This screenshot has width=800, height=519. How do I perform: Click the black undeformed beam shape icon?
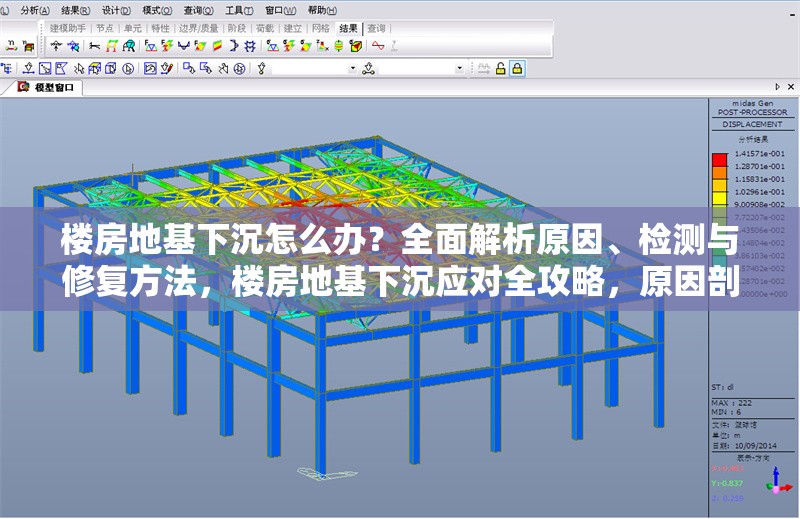click(x=94, y=46)
